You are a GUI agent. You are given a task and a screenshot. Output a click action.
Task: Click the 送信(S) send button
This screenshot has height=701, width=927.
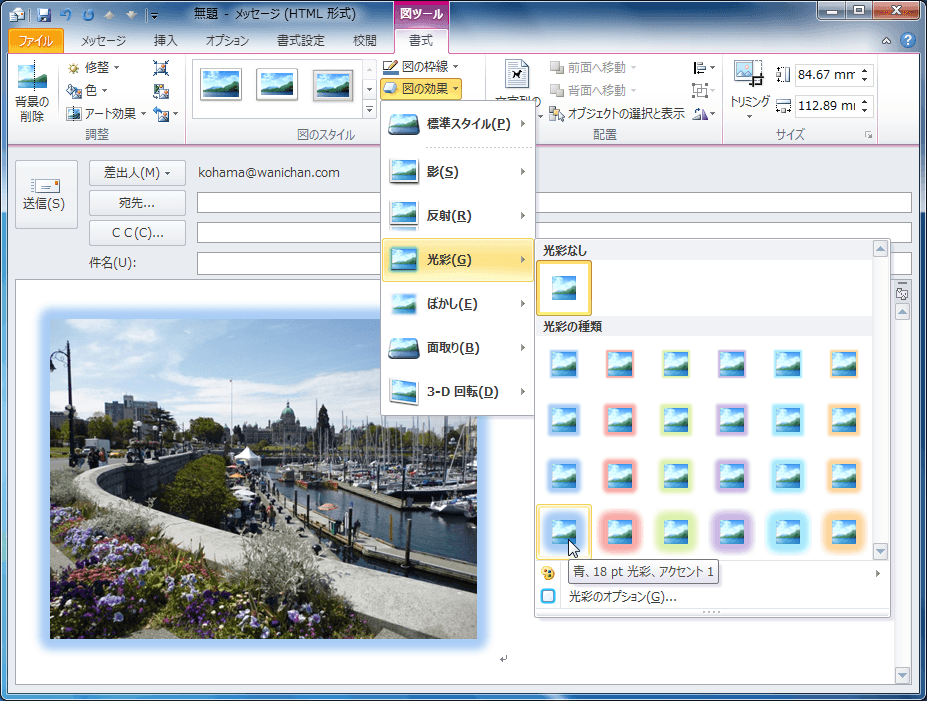tap(46, 194)
